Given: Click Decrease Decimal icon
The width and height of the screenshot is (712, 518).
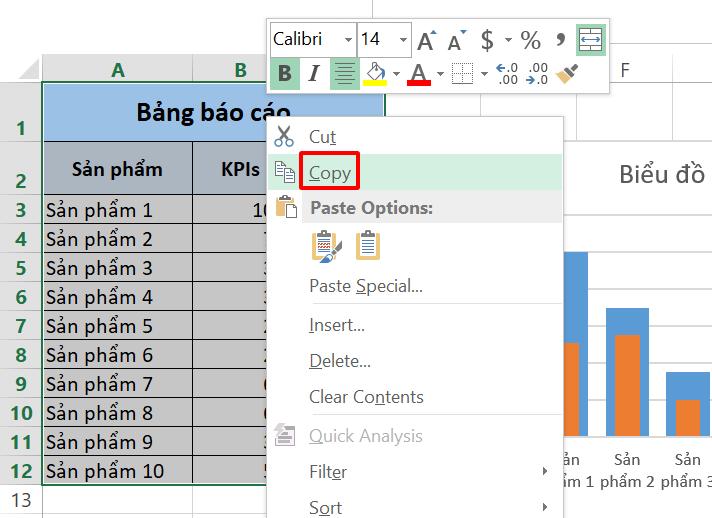Looking at the screenshot, I should pyautogui.click(x=537, y=74).
